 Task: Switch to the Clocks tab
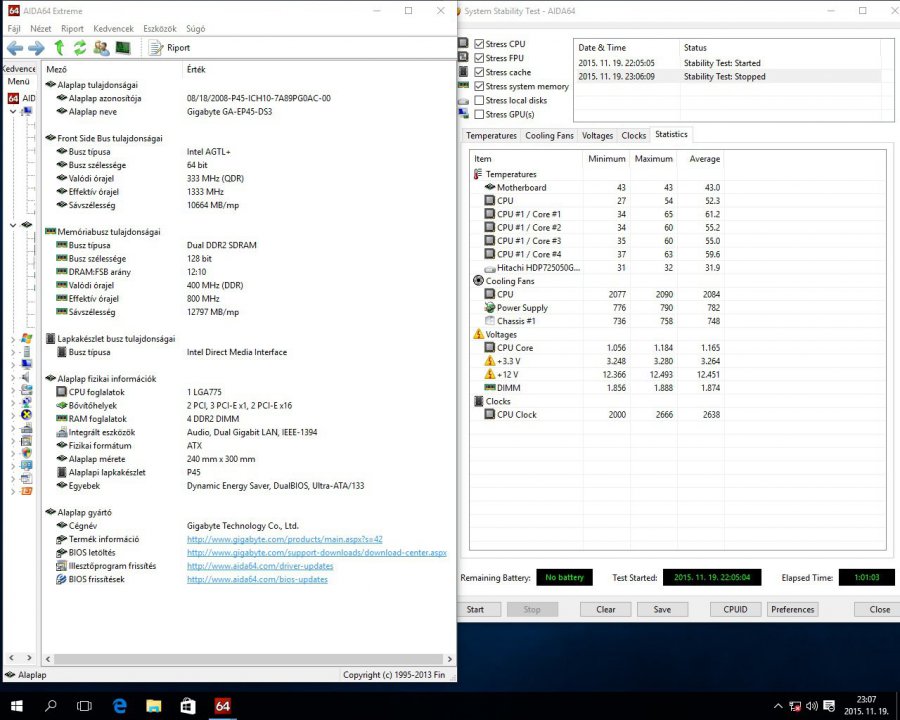[x=634, y=136]
